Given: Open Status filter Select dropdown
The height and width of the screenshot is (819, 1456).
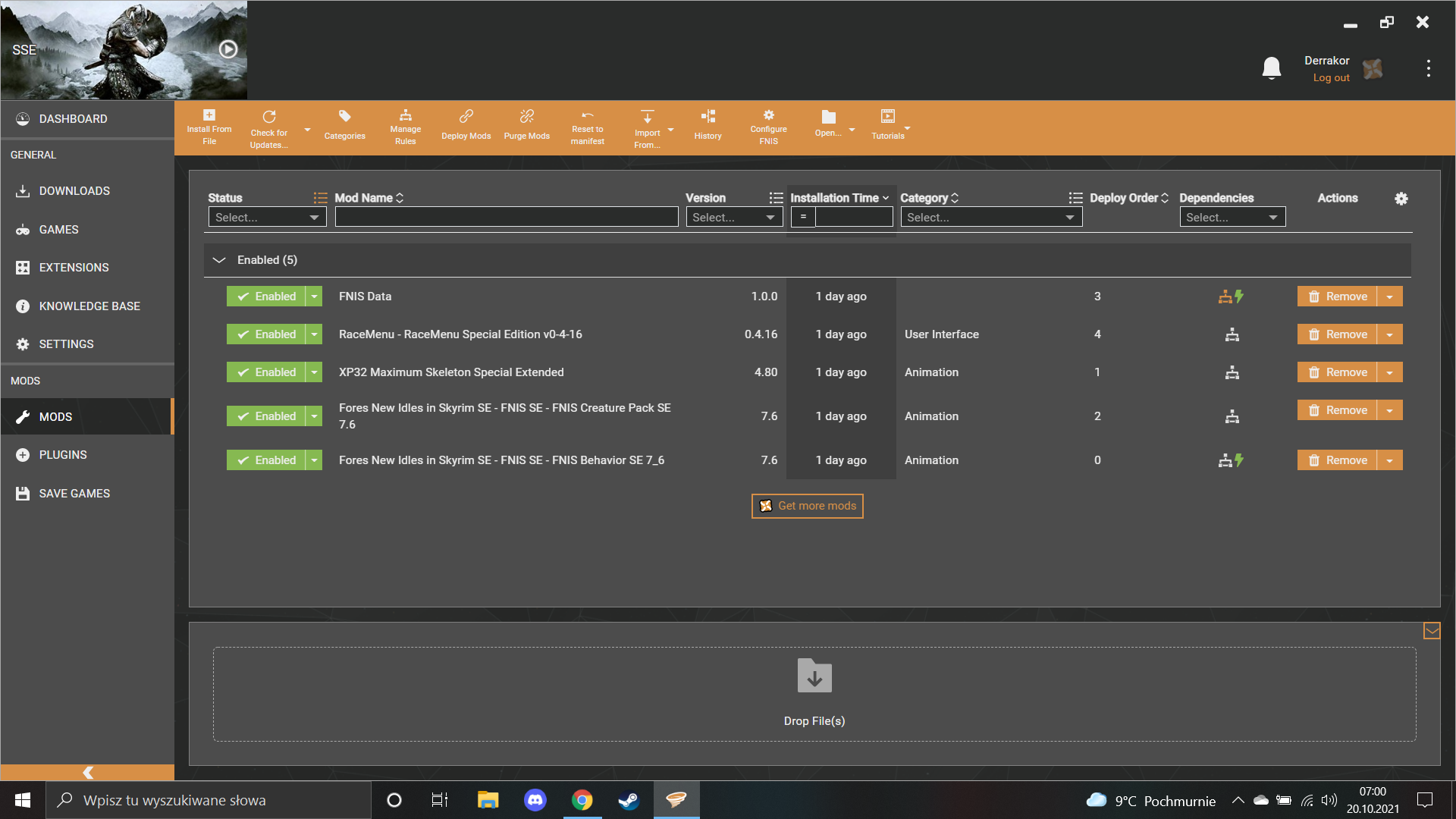Looking at the screenshot, I should point(267,218).
